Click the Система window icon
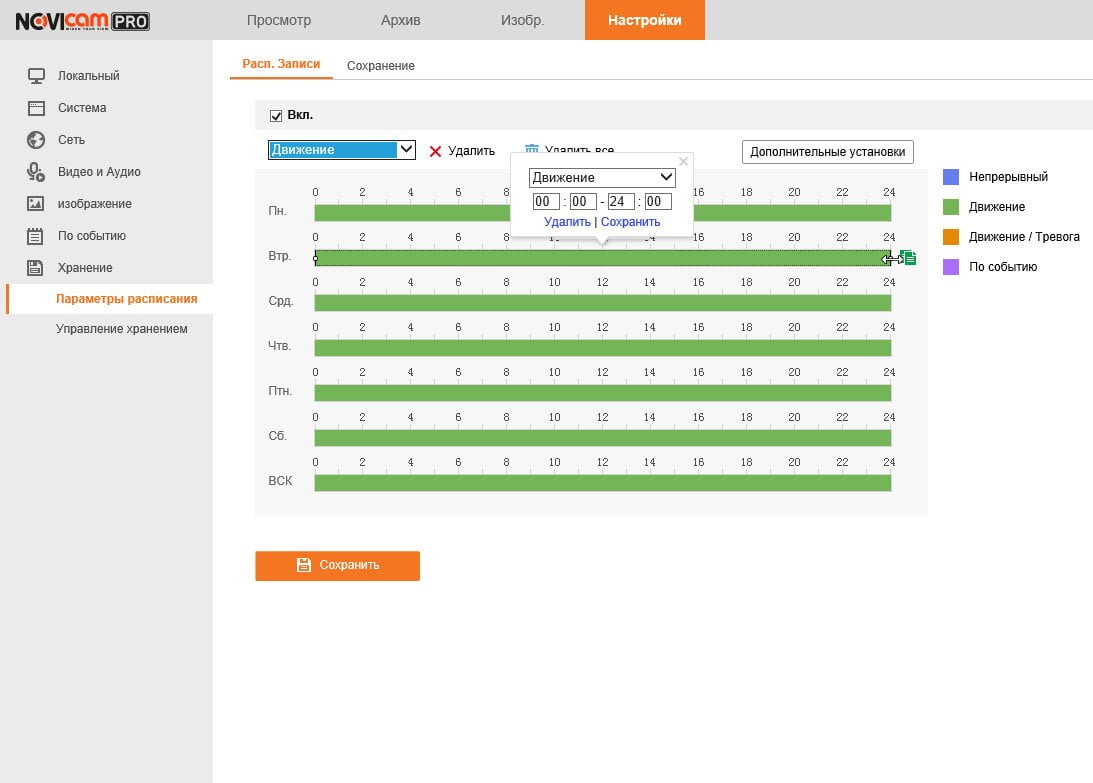 (36, 107)
